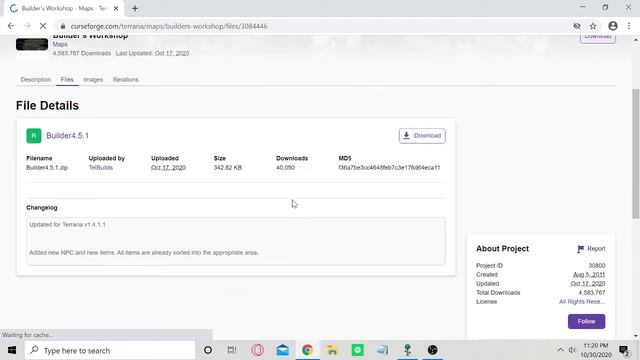The width and height of the screenshot is (640, 360).
Task: Click the uploaded date Oct 17, 2020
Action: tap(168, 168)
